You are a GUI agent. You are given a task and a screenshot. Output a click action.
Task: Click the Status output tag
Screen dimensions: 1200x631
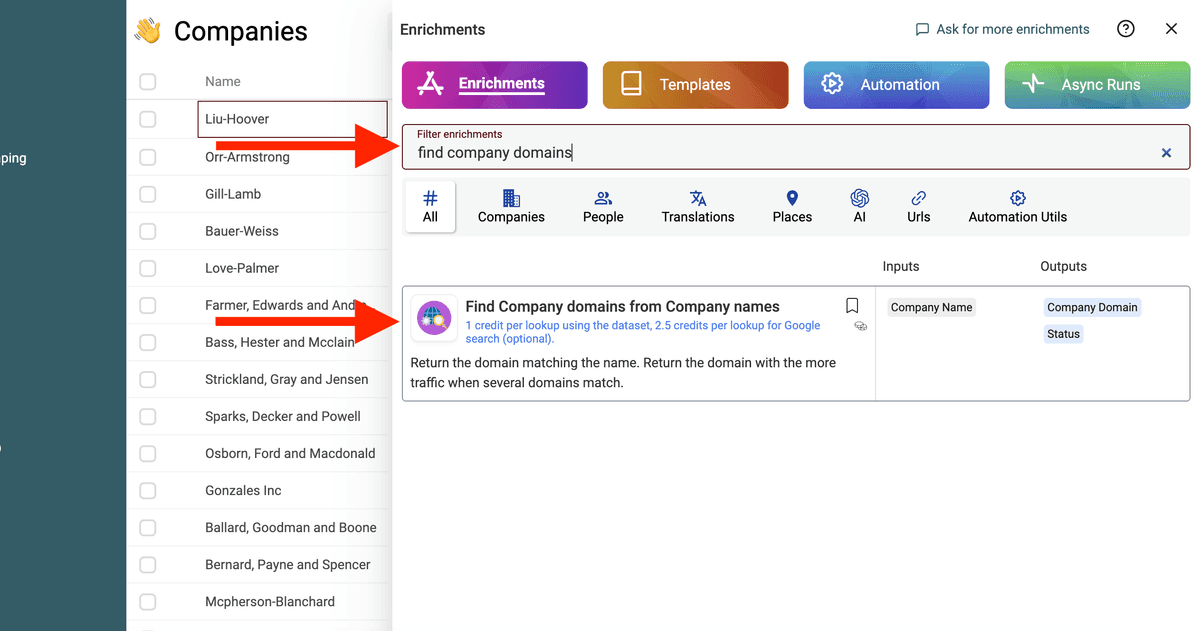pyautogui.click(x=1064, y=334)
